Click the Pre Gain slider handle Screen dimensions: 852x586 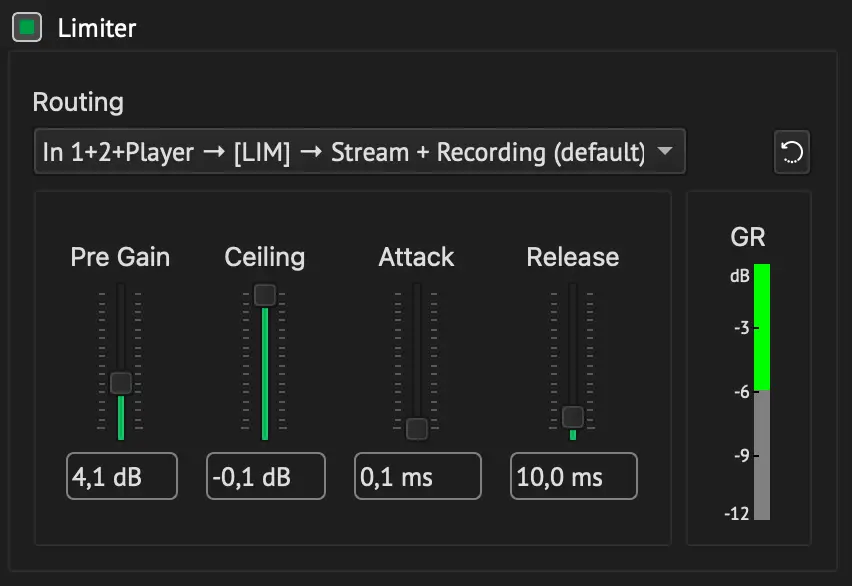coord(121,383)
